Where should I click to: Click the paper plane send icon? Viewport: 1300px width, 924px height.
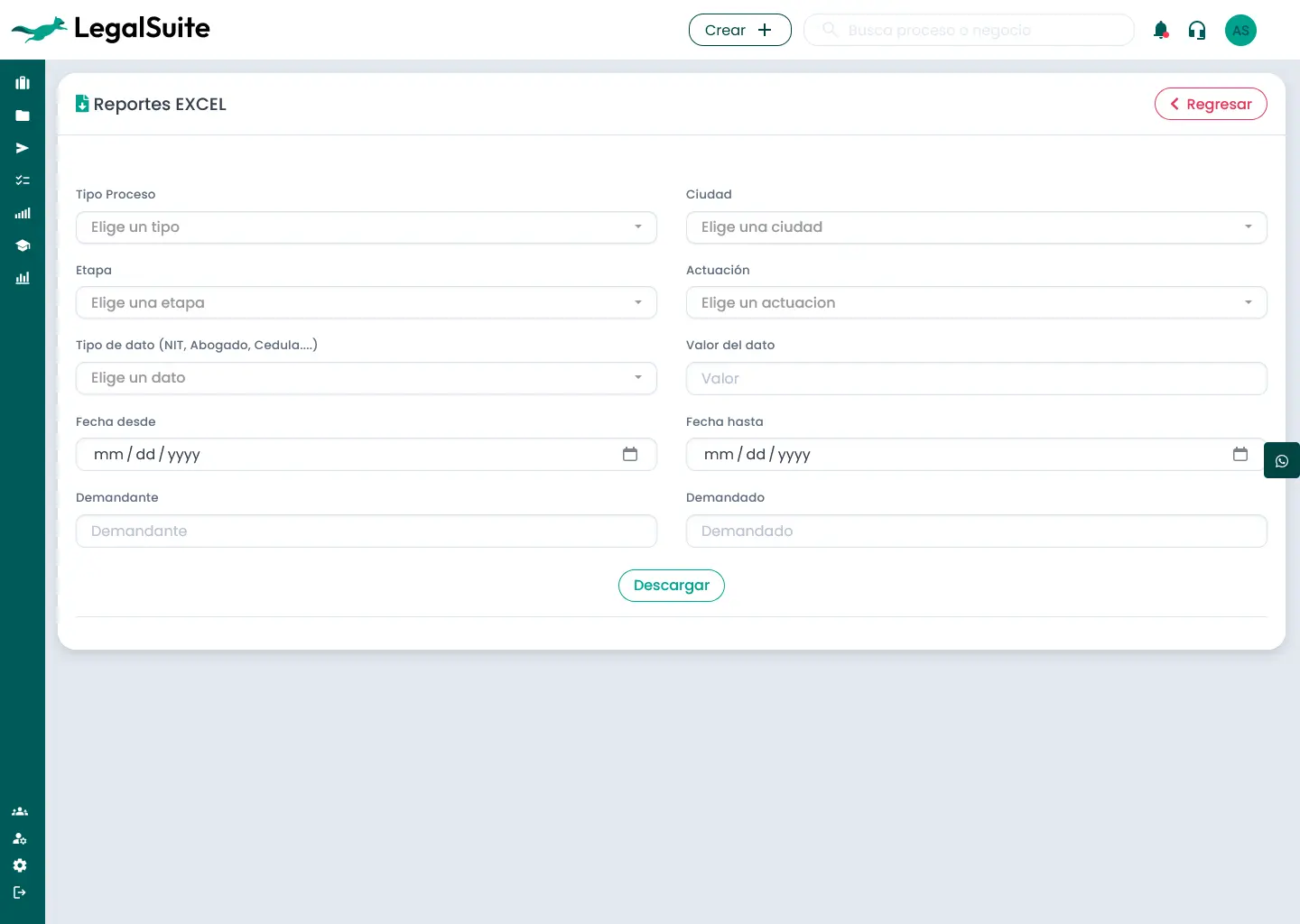click(x=23, y=148)
